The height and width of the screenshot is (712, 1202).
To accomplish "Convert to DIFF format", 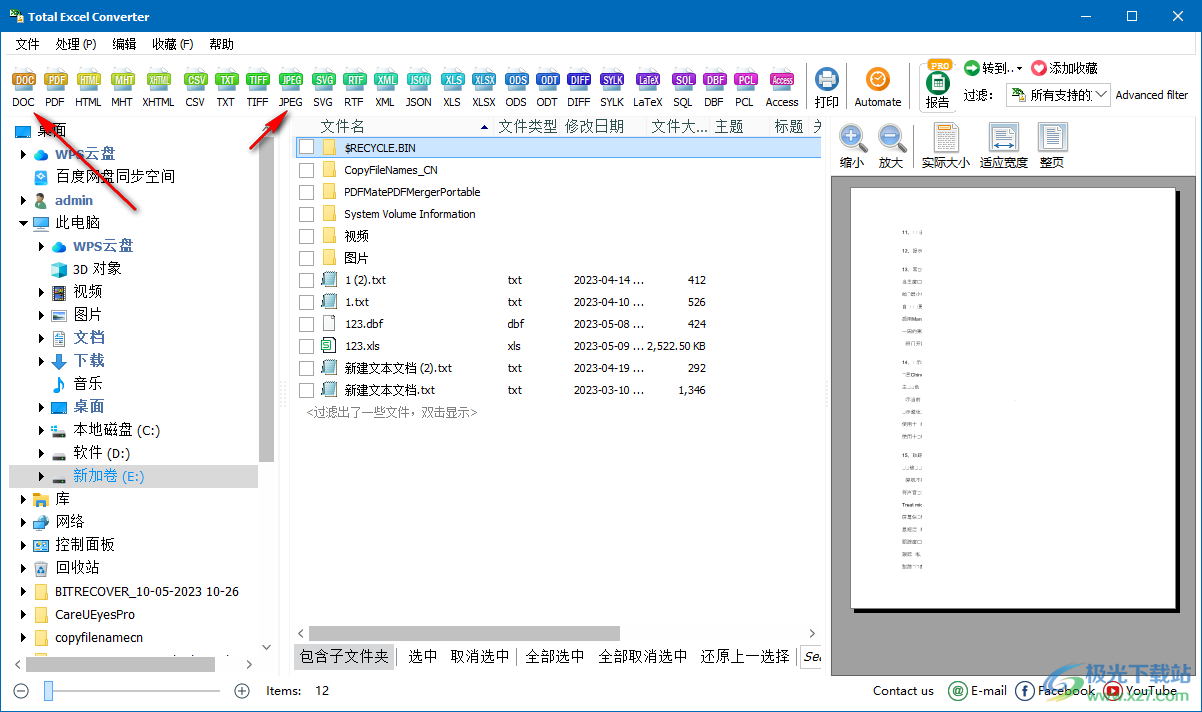I will [x=579, y=88].
